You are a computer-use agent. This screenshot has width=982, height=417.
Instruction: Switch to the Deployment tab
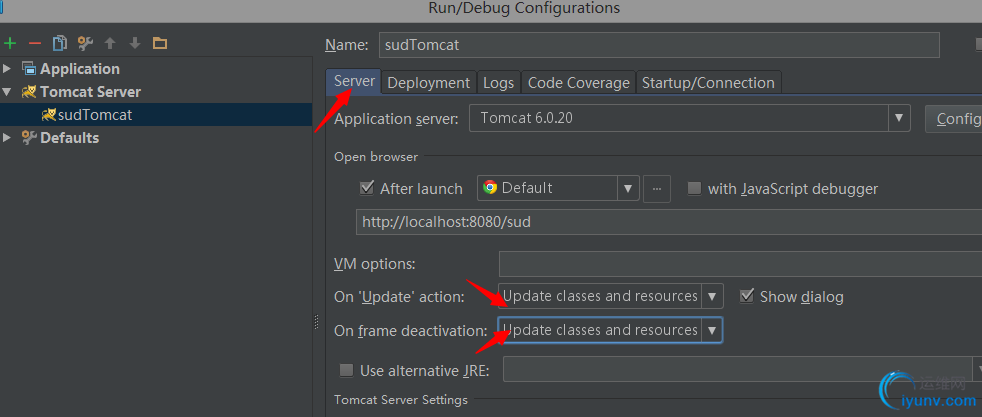(x=428, y=83)
